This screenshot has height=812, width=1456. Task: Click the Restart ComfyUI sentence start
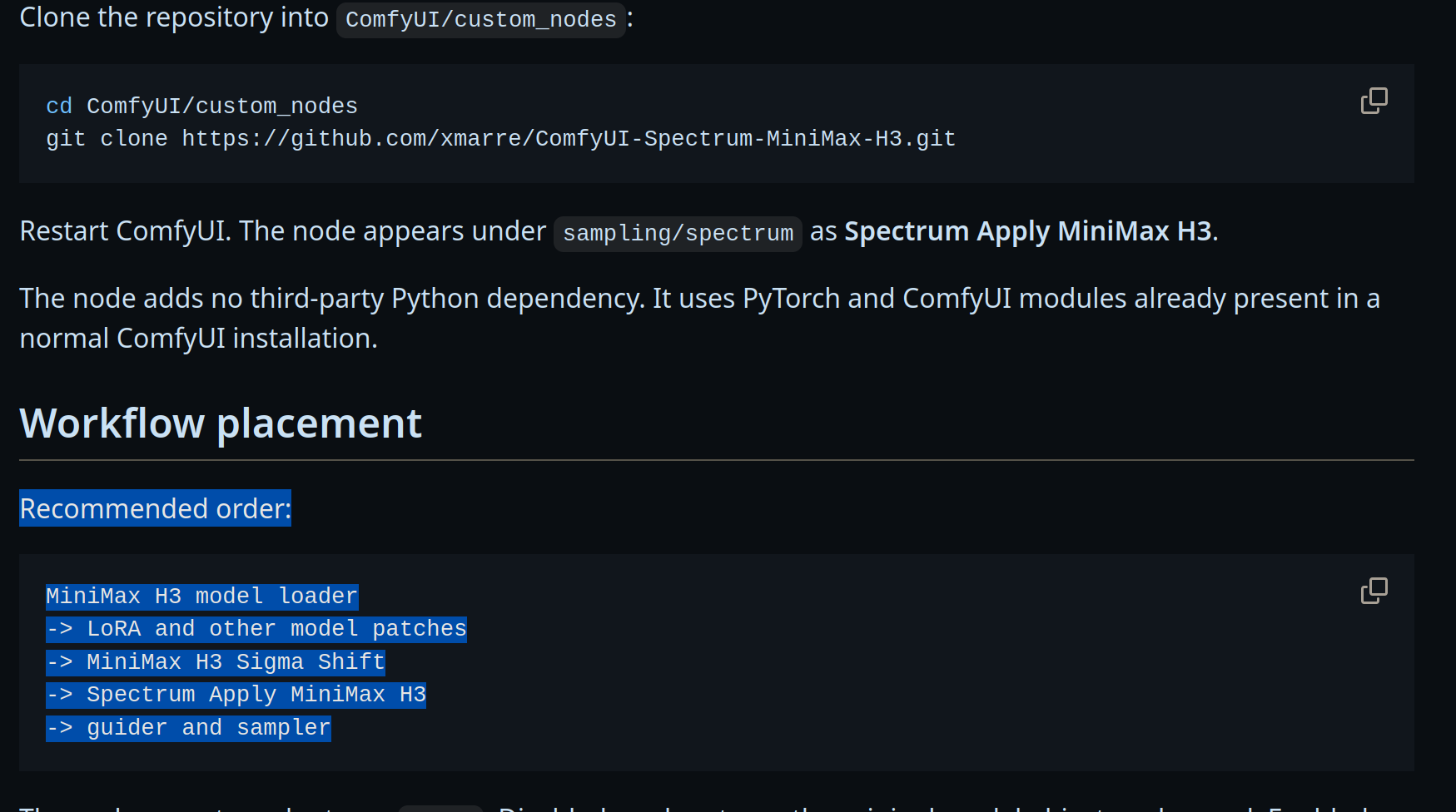click(125, 231)
